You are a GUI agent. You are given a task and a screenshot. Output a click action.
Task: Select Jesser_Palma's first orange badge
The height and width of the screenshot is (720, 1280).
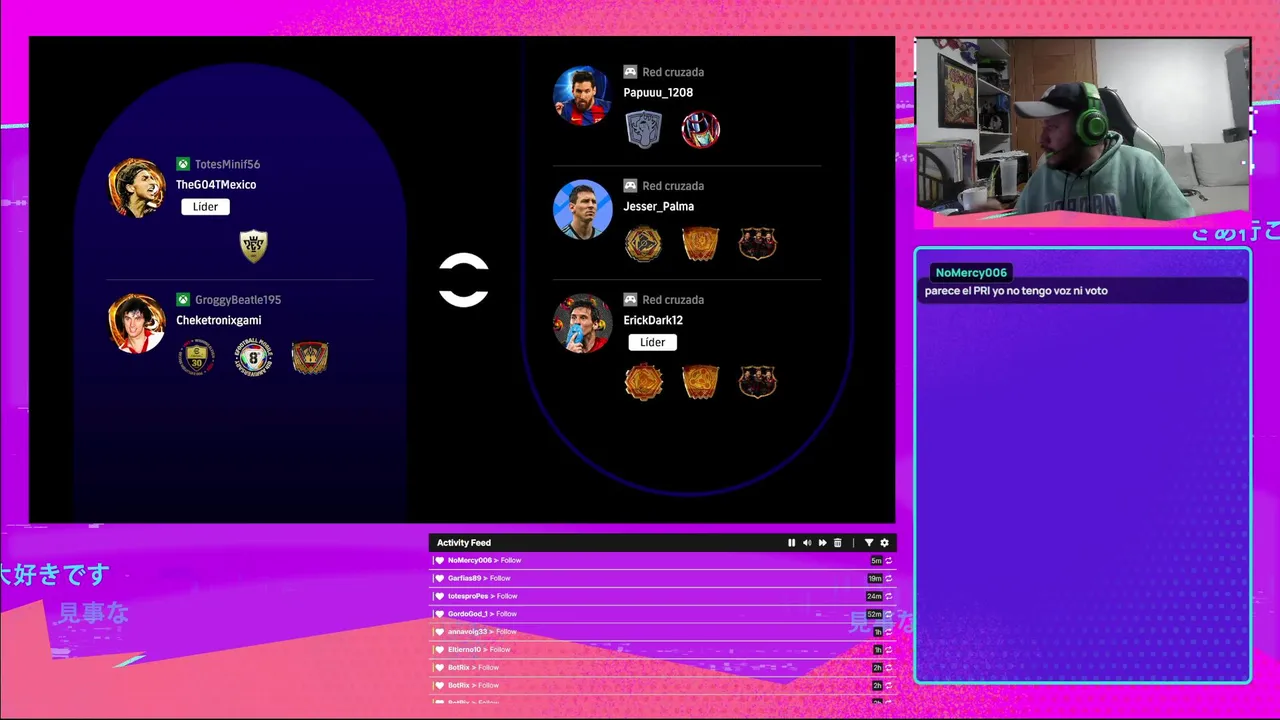(x=643, y=244)
